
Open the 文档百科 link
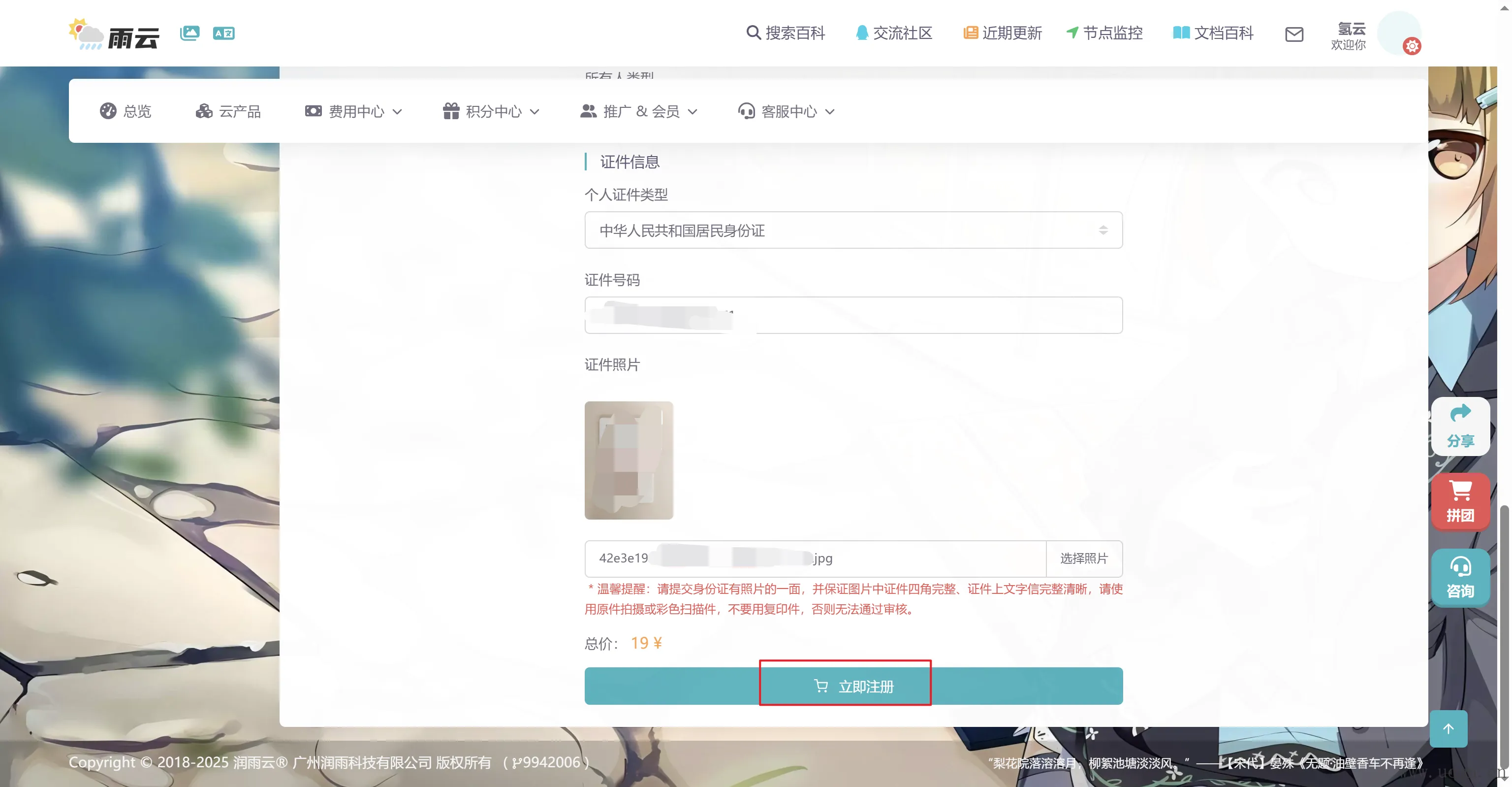coord(1213,33)
